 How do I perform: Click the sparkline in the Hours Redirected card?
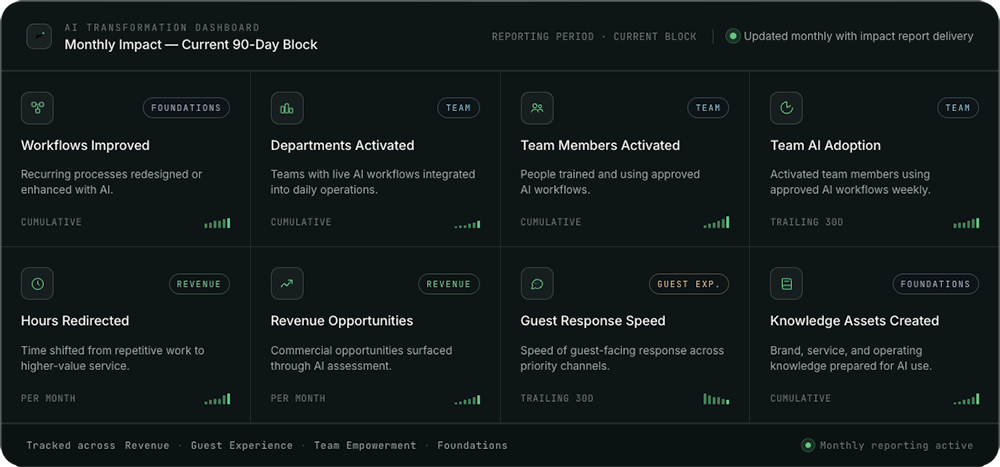tap(217, 399)
